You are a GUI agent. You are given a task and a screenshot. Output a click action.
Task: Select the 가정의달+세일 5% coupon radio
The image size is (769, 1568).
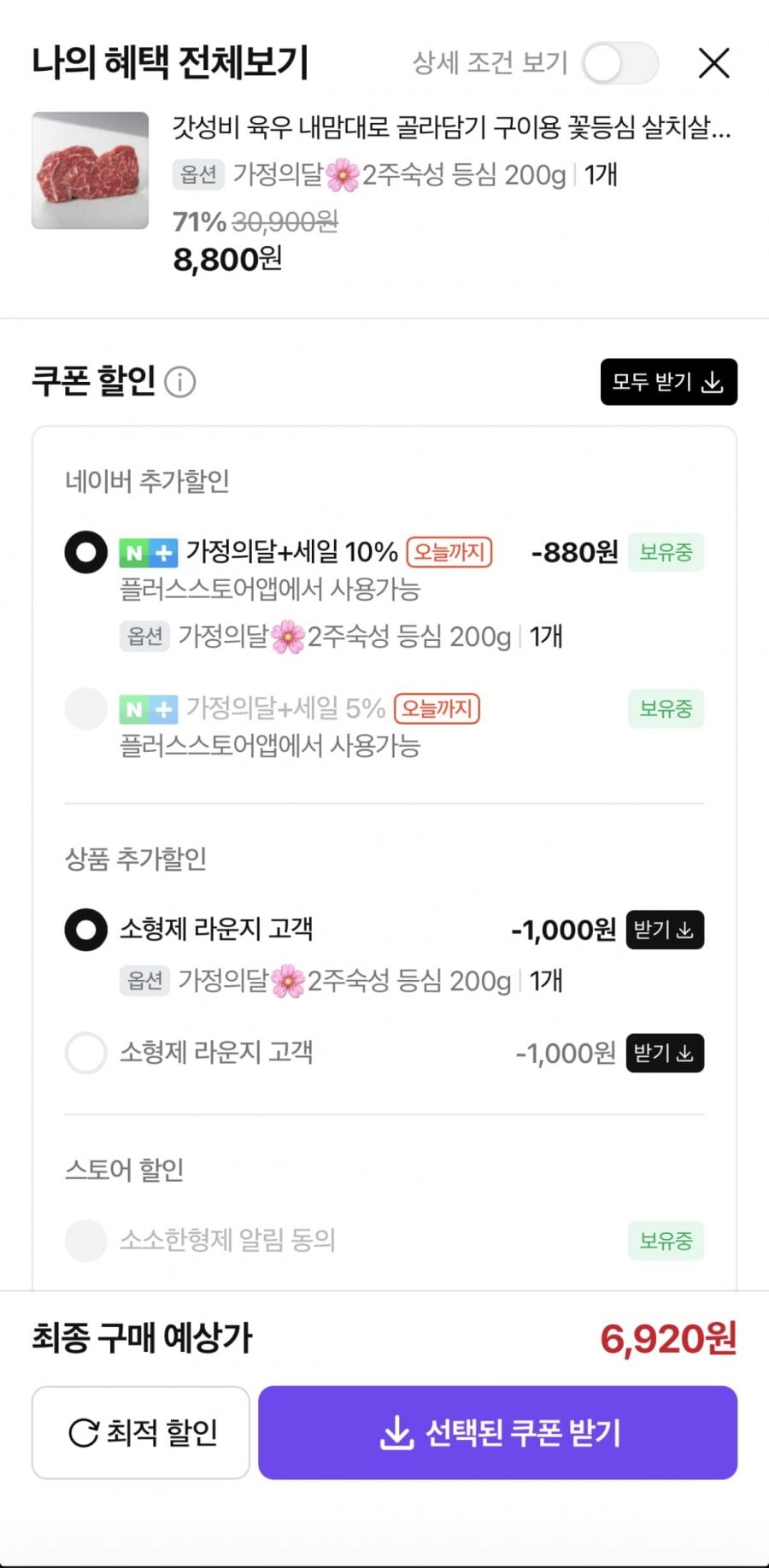tap(86, 708)
